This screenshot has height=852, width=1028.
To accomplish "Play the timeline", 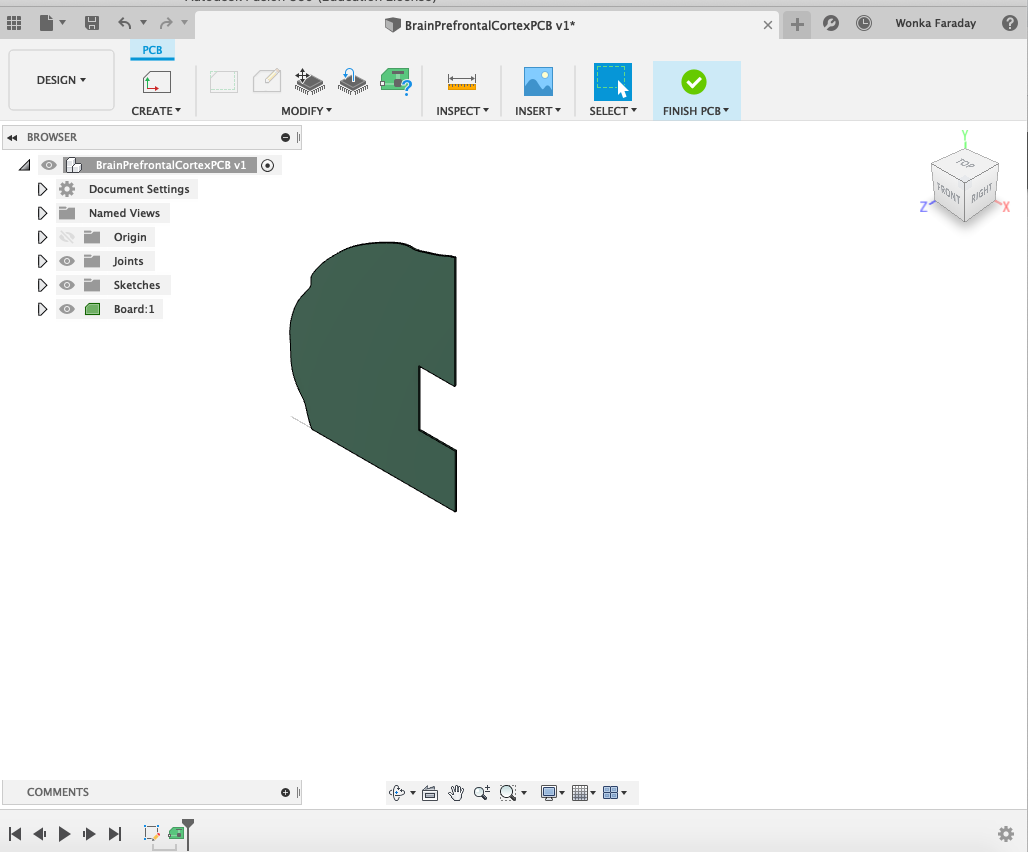I will [64, 834].
